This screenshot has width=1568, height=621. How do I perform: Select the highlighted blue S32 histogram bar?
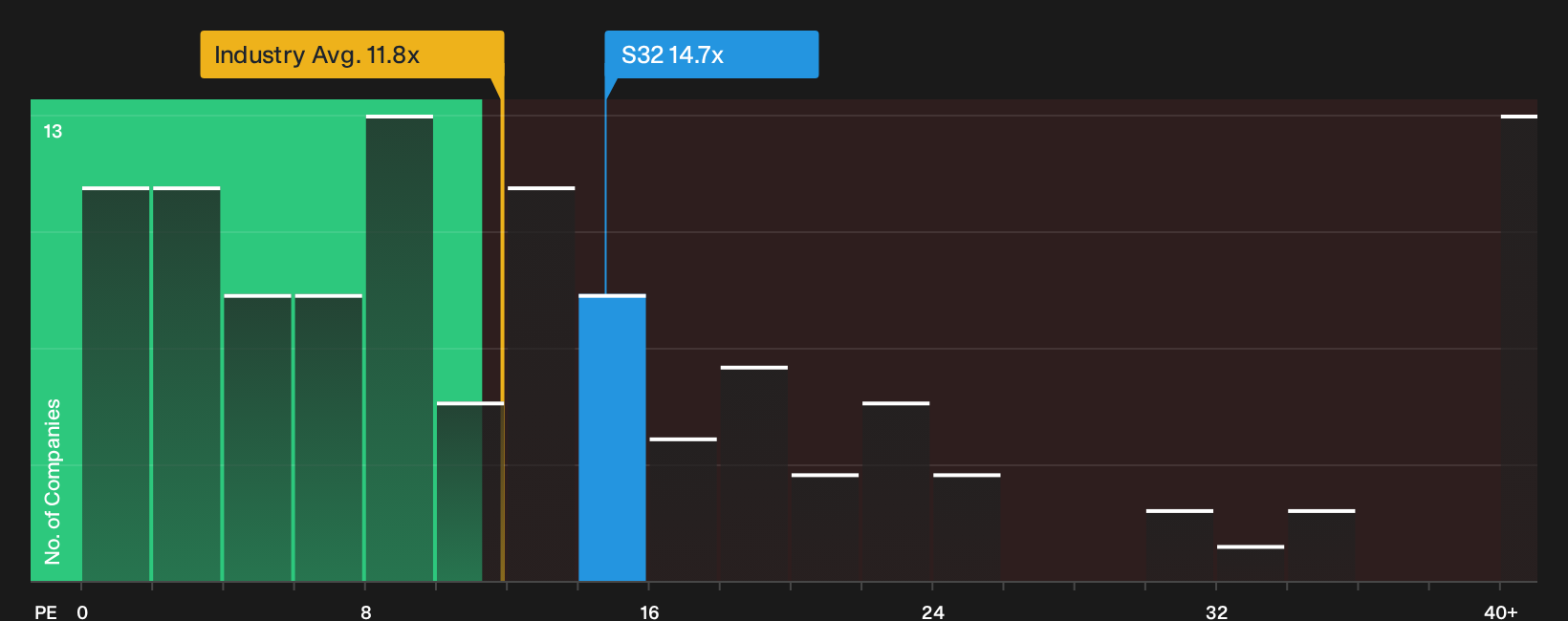(612, 438)
